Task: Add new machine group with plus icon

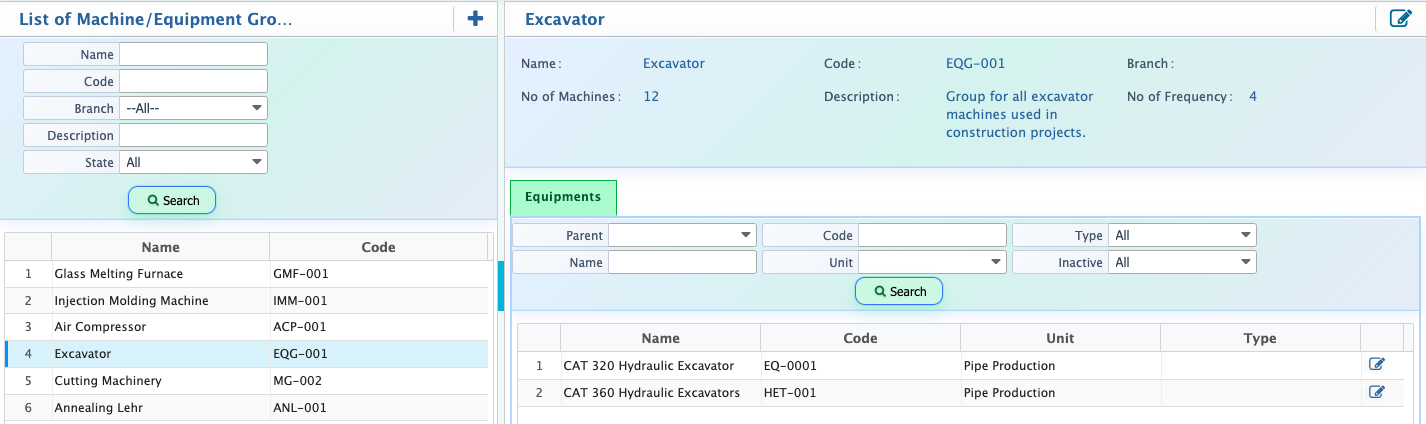Action: tap(475, 18)
